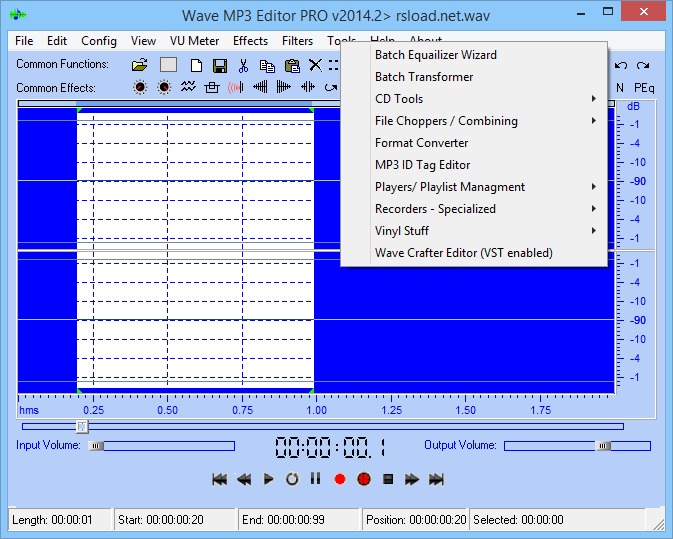Click the Length: 00:00:01 status field
673x539 pixels.
click(60, 520)
